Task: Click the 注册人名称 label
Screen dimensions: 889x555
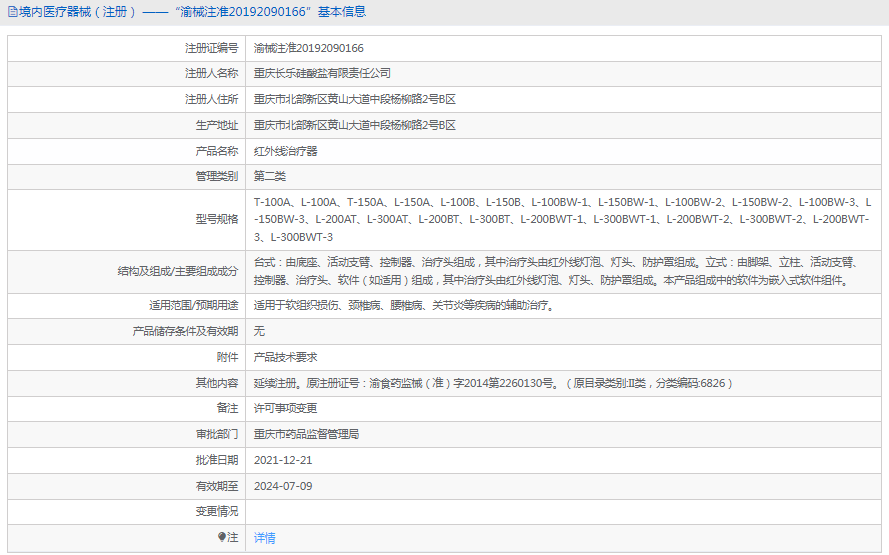Action: (x=211, y=73)
